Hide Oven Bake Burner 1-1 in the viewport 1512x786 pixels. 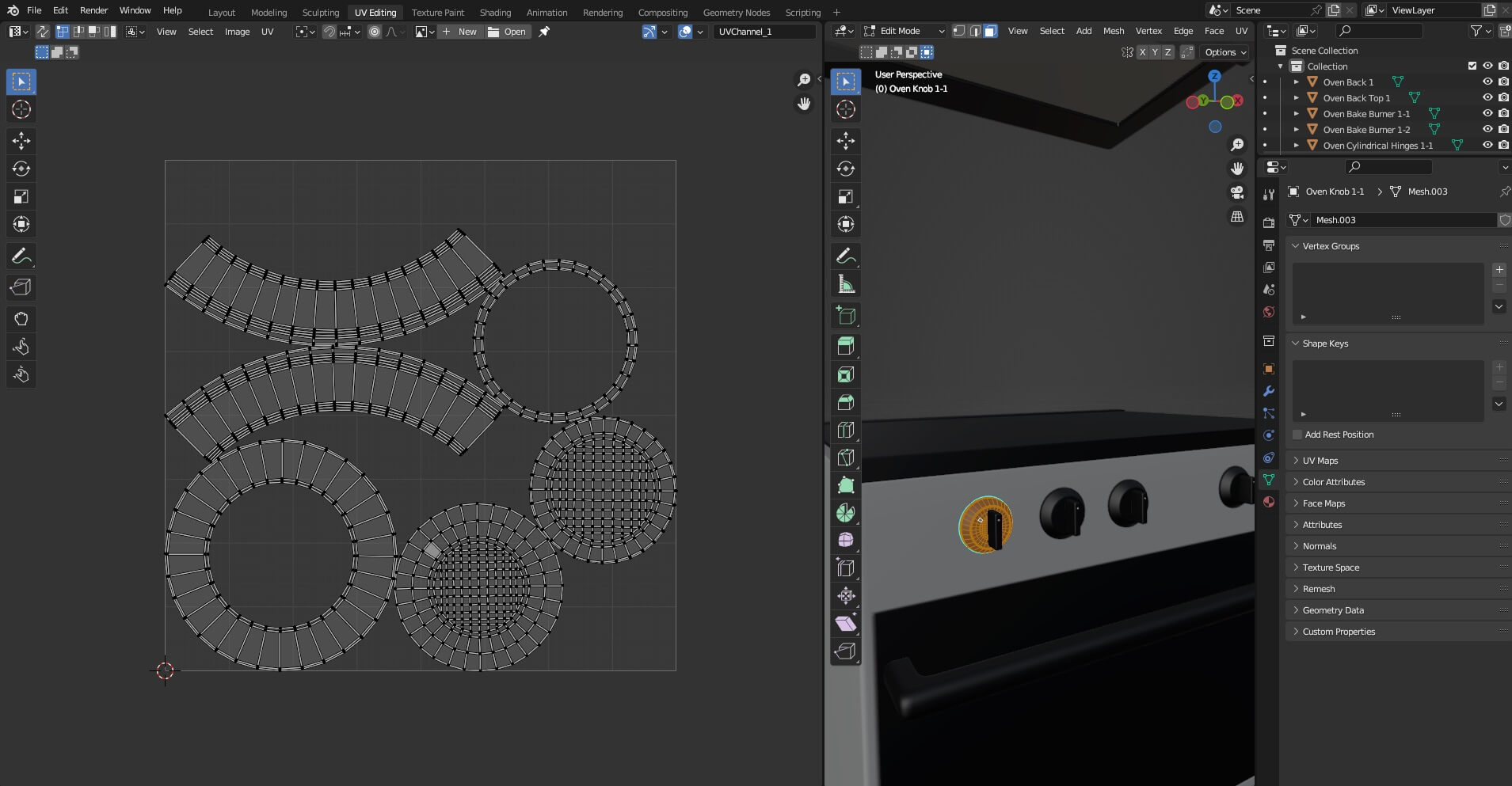tap(1487, 113)
